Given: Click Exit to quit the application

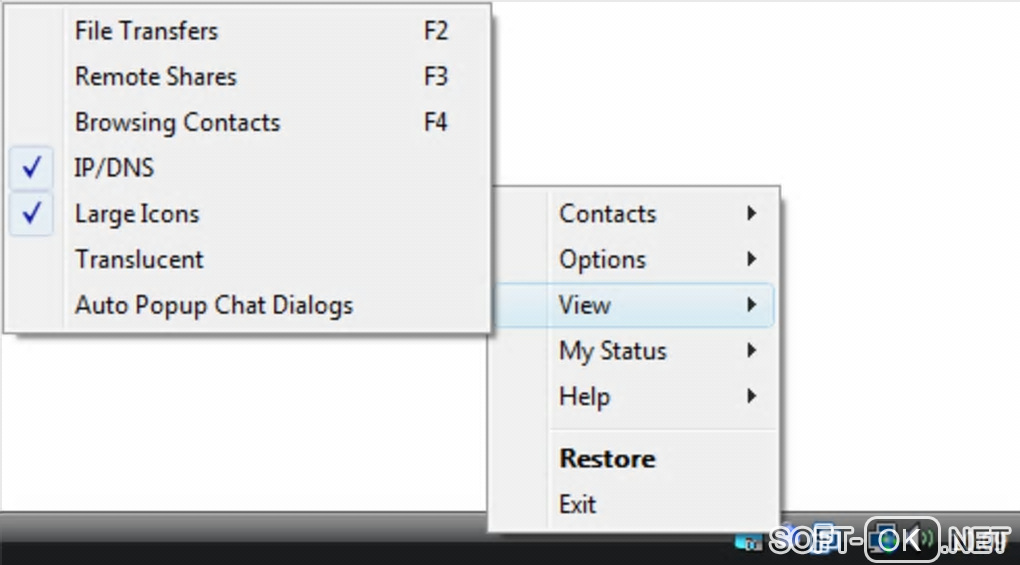Looking at the screenshot, I should pos(577,505).
